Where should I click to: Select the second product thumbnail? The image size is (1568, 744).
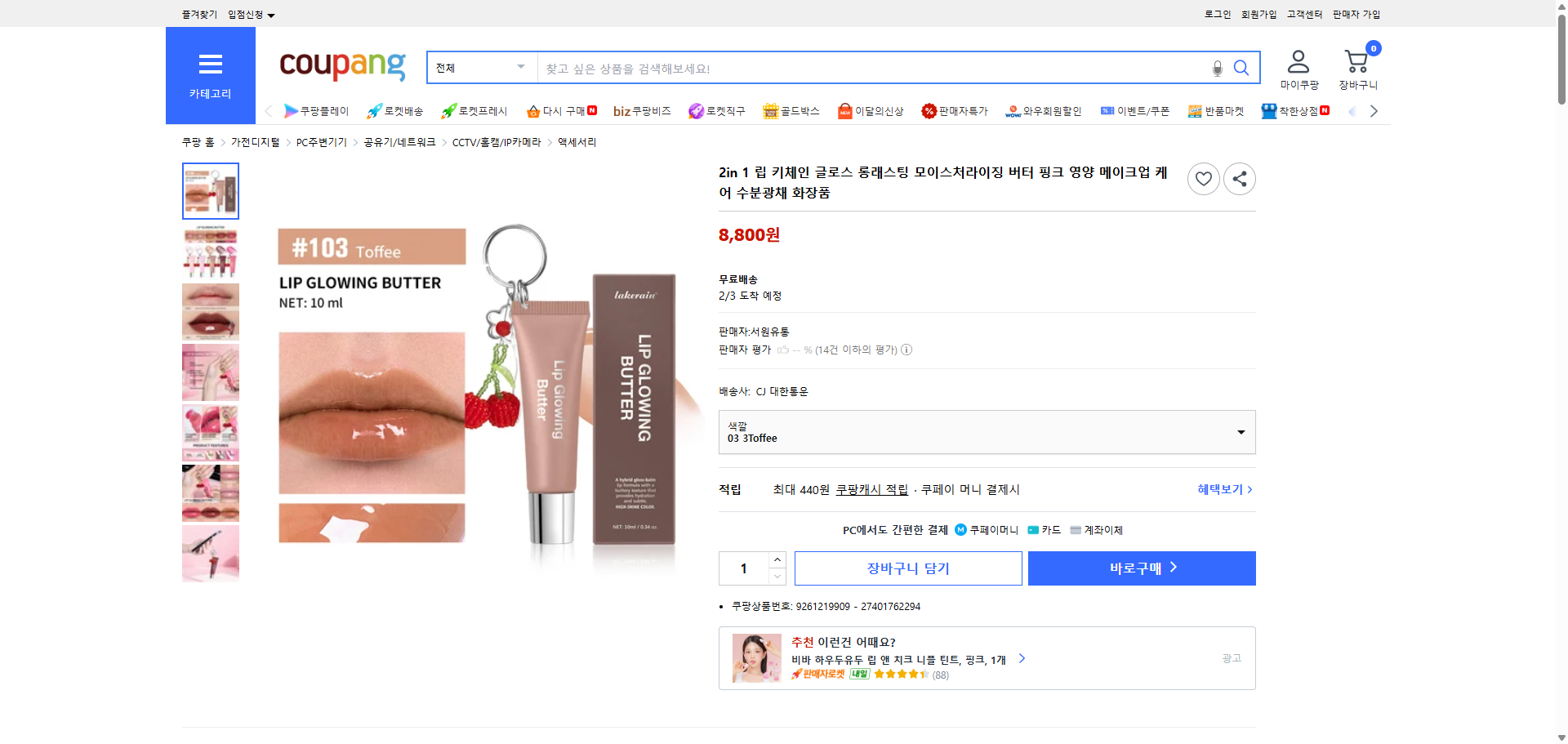[210, 252]
